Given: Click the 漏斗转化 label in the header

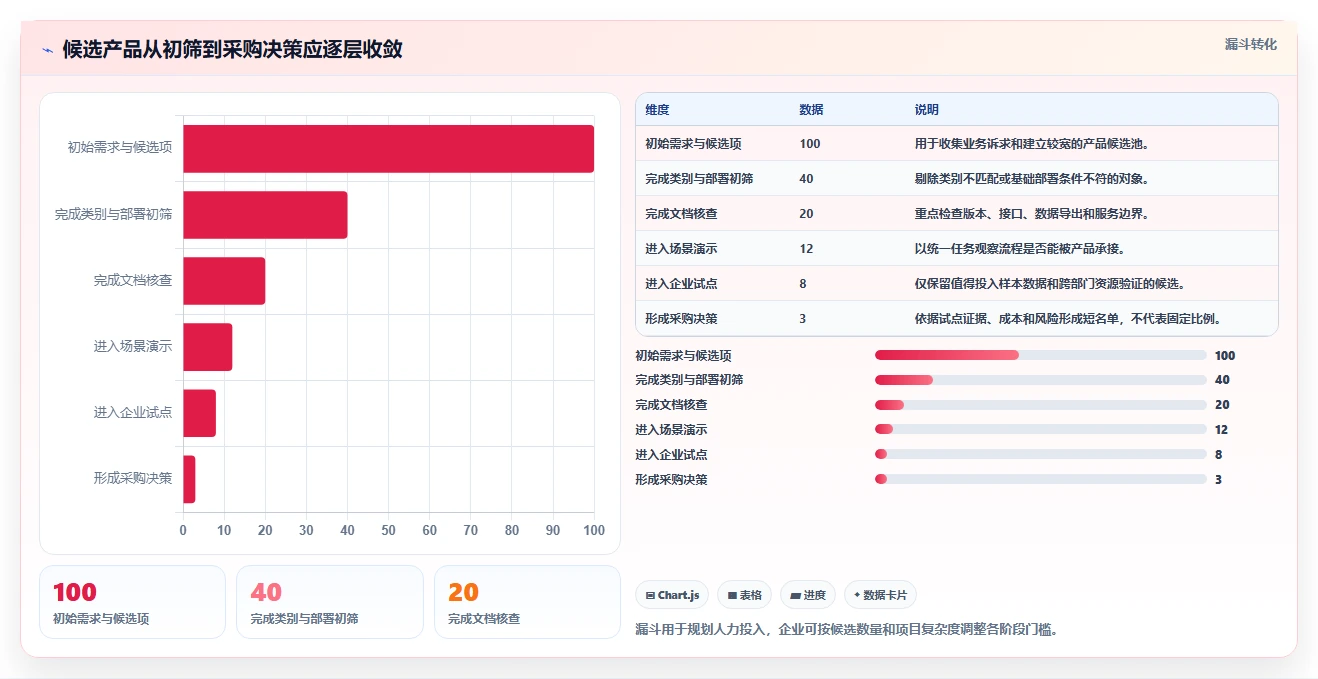Looking at the screenshot, I should point(1251,44).
